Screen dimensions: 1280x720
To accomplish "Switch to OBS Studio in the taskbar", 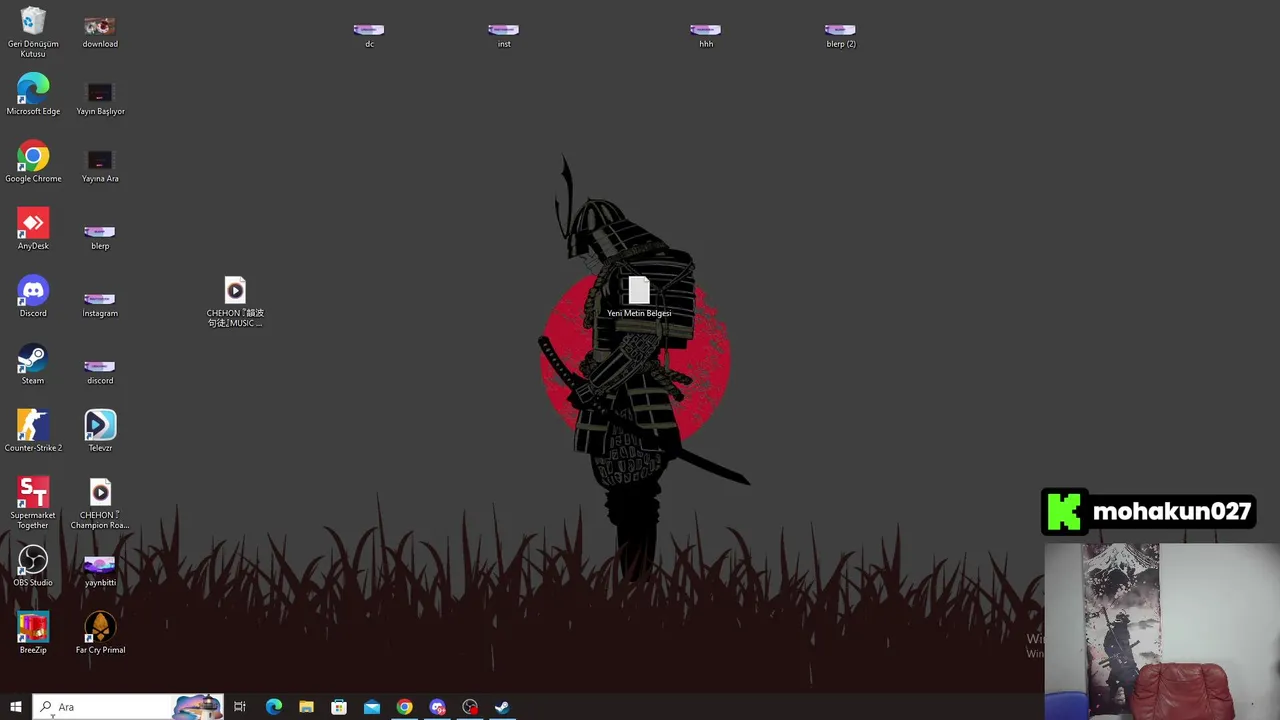I will coord(470,707).
